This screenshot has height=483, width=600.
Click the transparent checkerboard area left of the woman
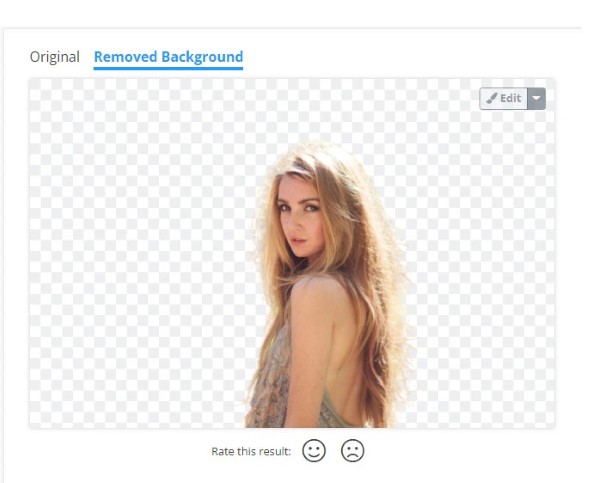[x=138, y=253]
